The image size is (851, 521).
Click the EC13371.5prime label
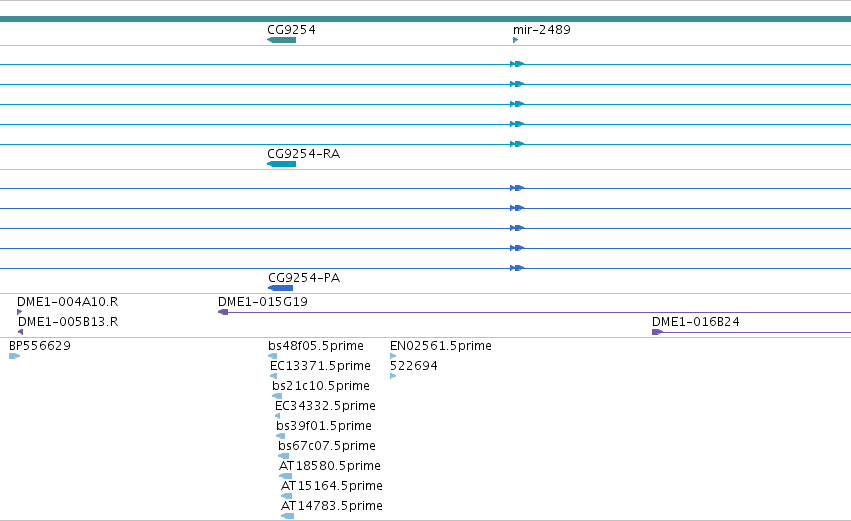click(320, 366)
